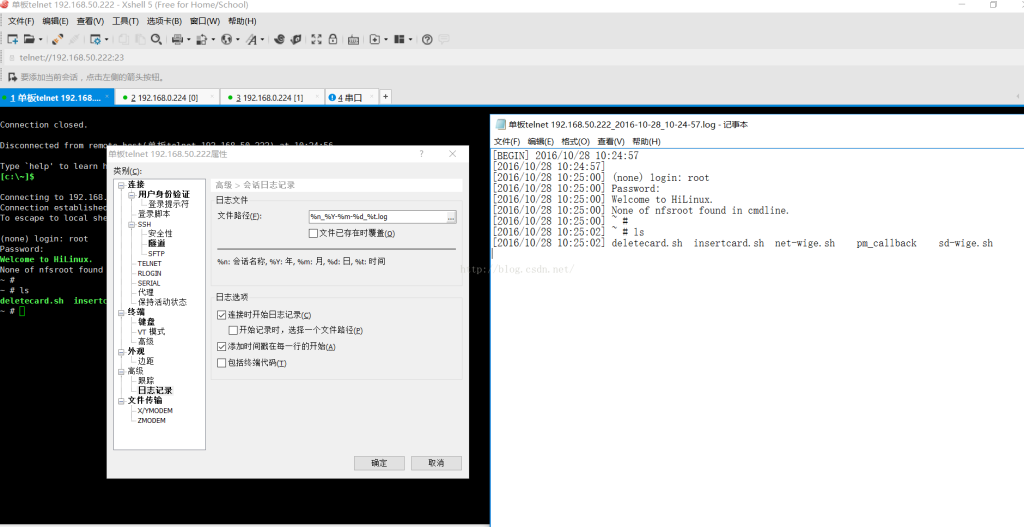Click the Help question mark toolbar icon
Viewport: 1024px width, 527px height.
(x=427, y=39)
